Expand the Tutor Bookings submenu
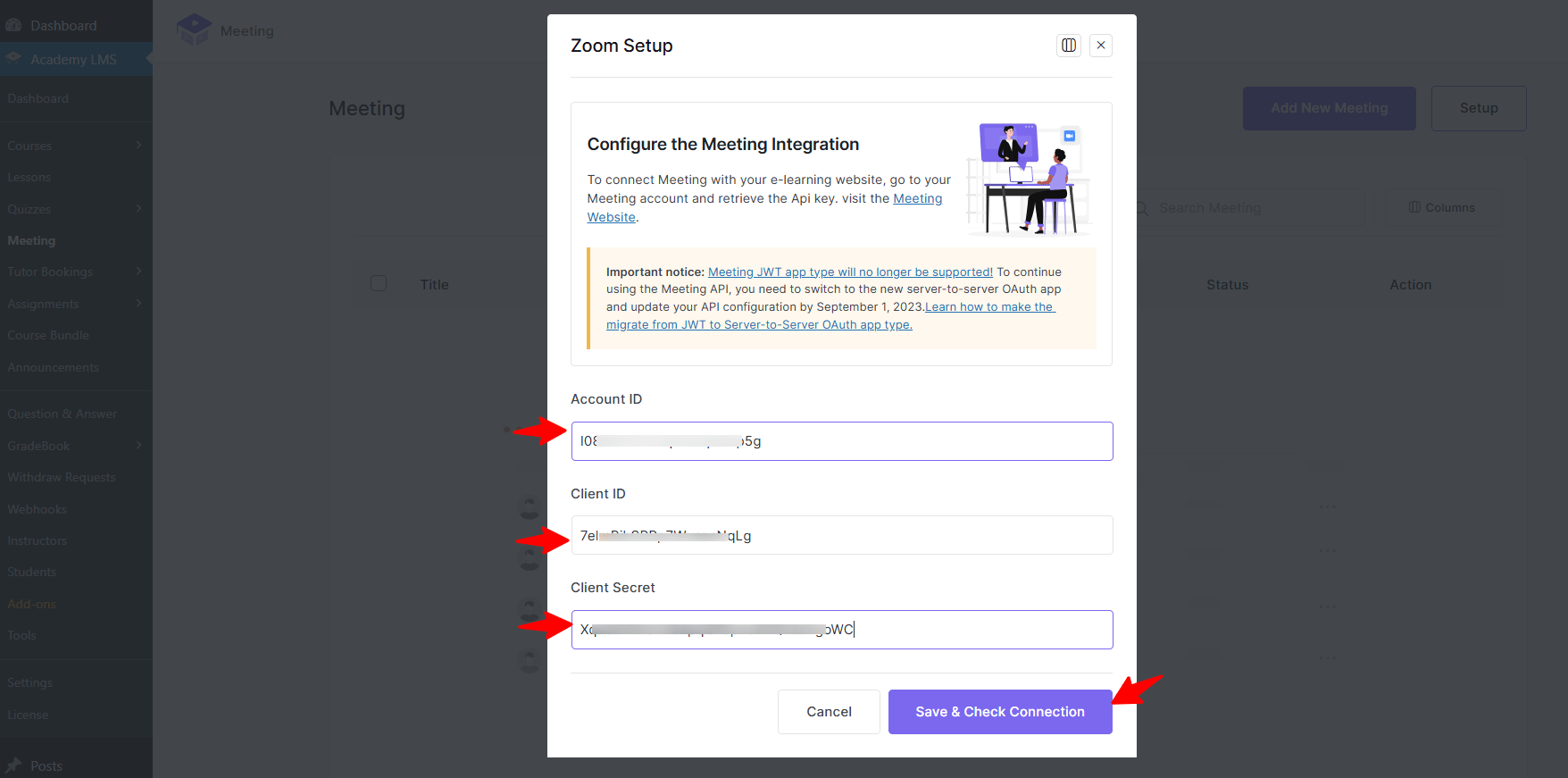The width and height of the screenshot is (1568, 778). [139, 272]
